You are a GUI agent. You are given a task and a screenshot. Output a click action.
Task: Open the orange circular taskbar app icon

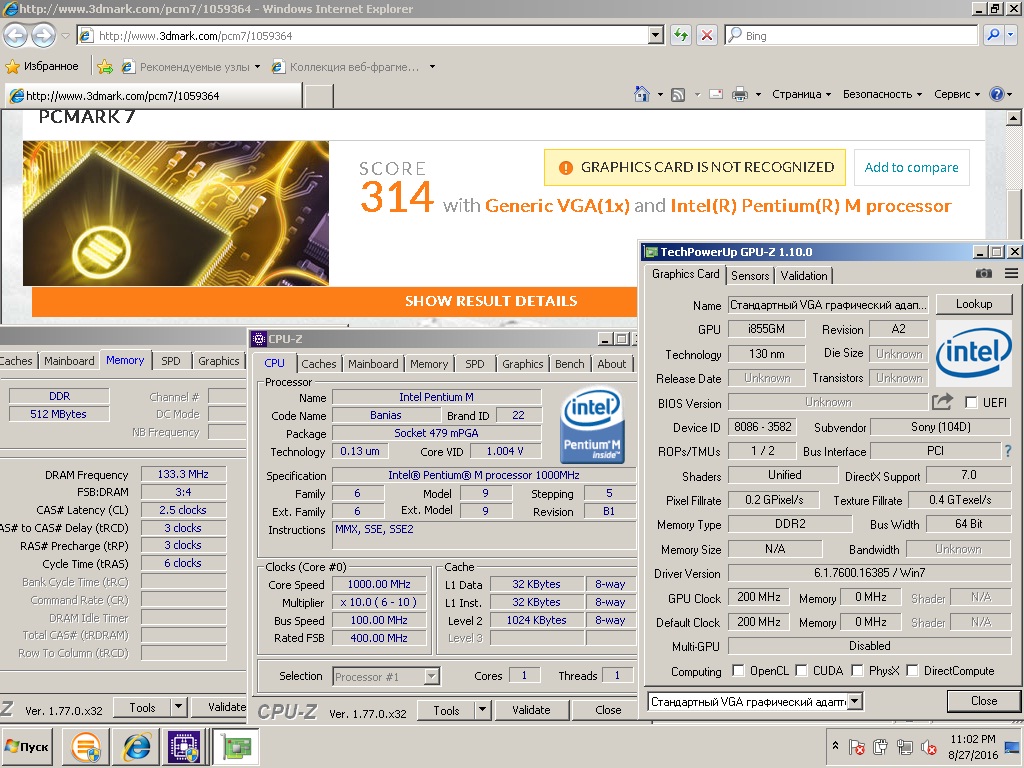point(86,746)
